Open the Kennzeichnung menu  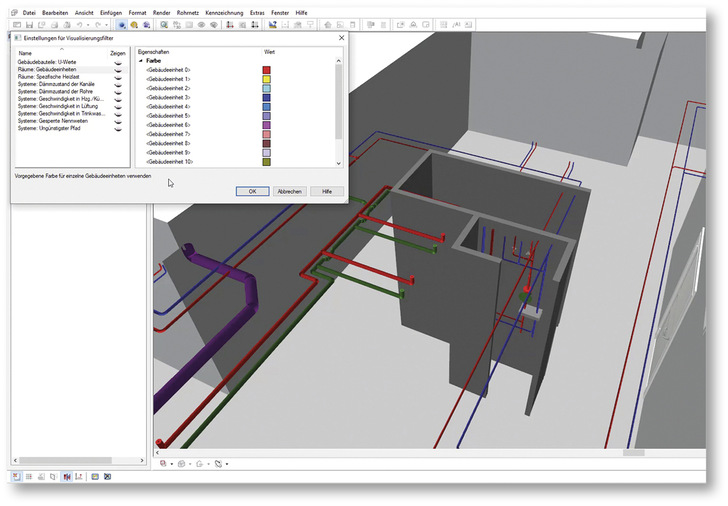pyautogui.click(x=224, y=12)
